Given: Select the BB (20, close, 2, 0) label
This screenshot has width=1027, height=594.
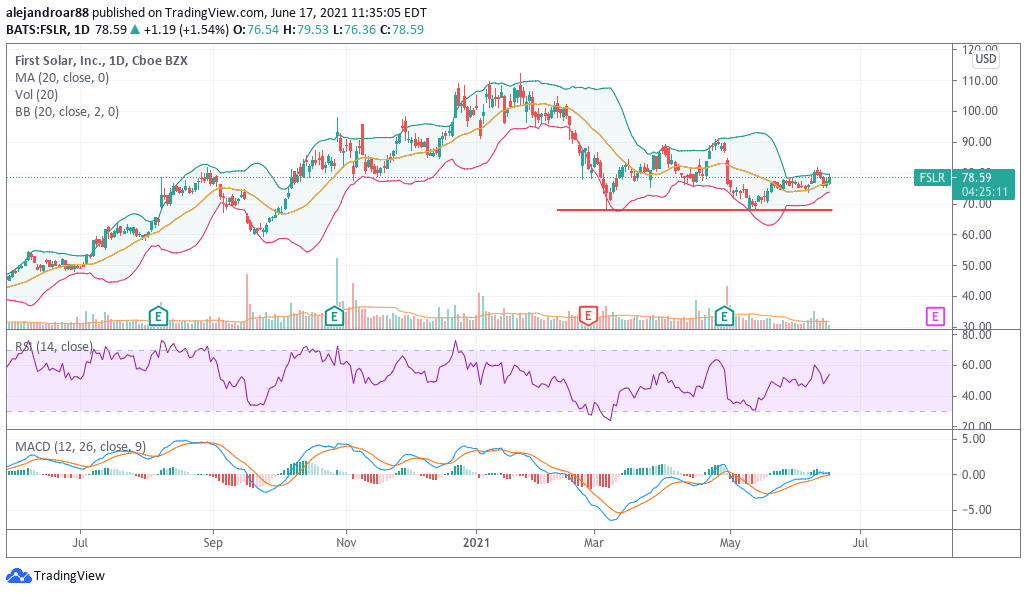Looking at the screenshot, I should point(67,112).
